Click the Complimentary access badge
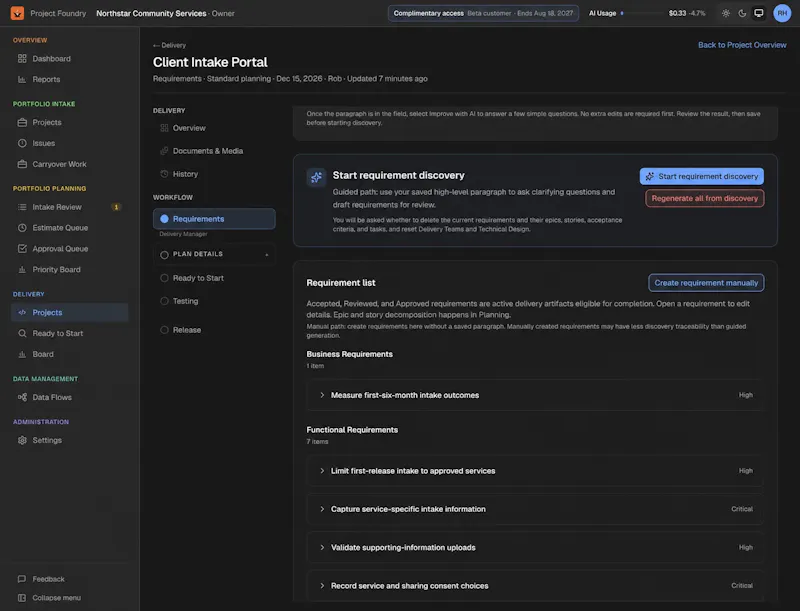Viewport: 800px width, 611px height. click(483, 13)
